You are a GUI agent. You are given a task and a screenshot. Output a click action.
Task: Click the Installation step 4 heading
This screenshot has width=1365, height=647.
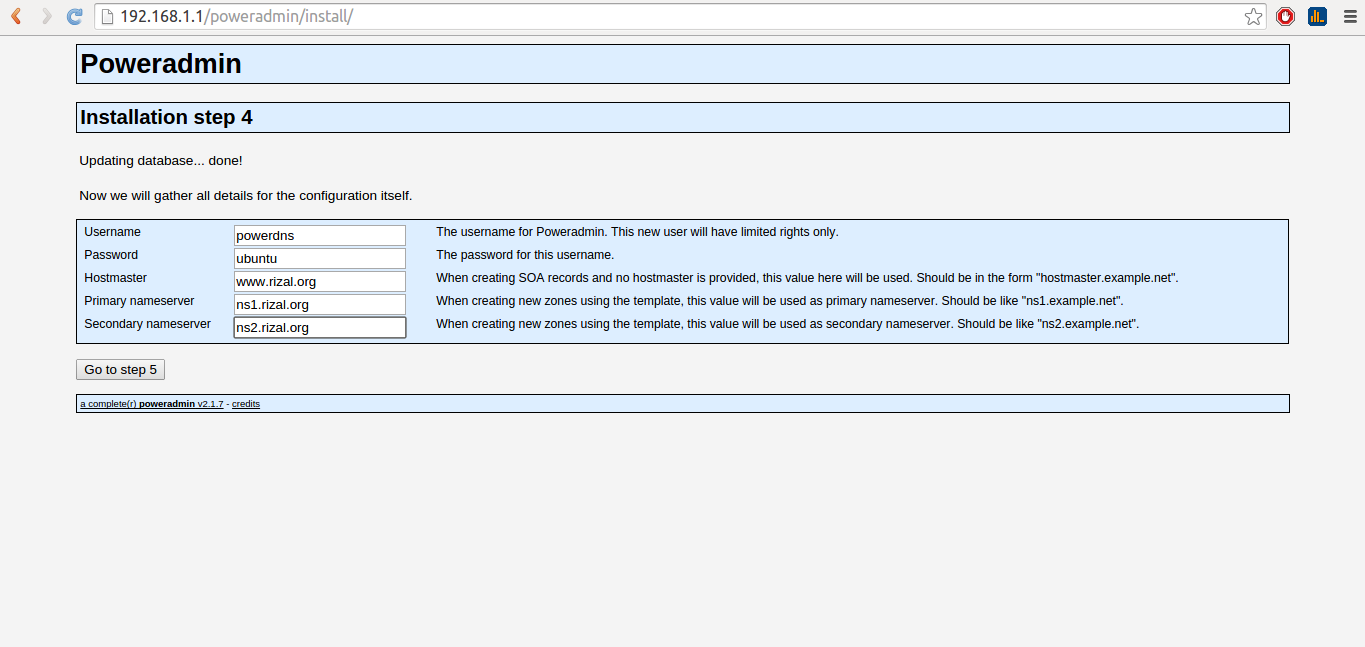tap(166, 118)
